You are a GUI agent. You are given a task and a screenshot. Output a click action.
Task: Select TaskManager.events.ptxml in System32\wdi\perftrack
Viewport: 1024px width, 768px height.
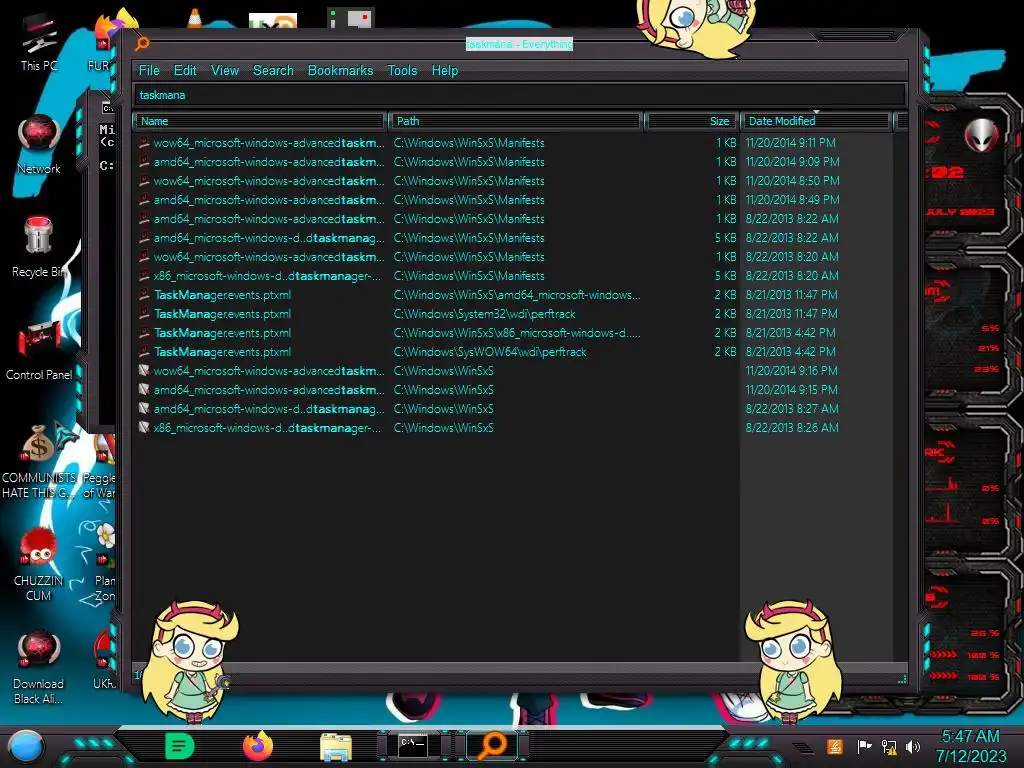[223, 314]
